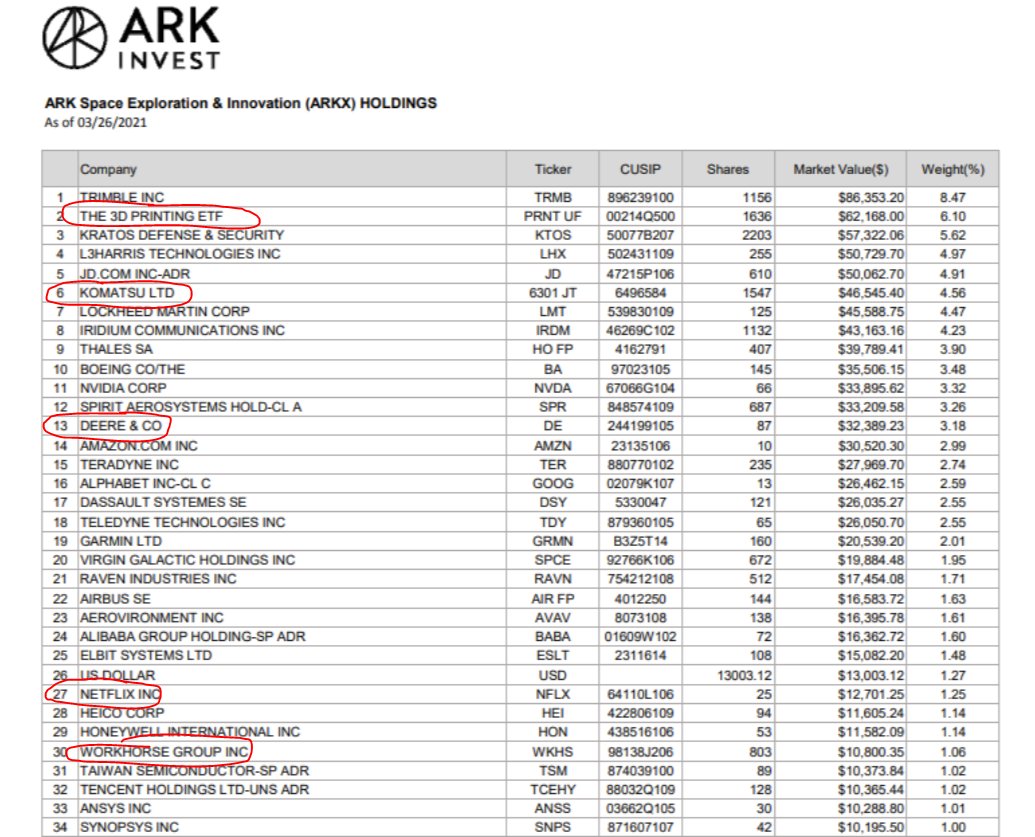Click the Market Value($) column header
The width and height of the screenshot is (1035, 837).
840,170
